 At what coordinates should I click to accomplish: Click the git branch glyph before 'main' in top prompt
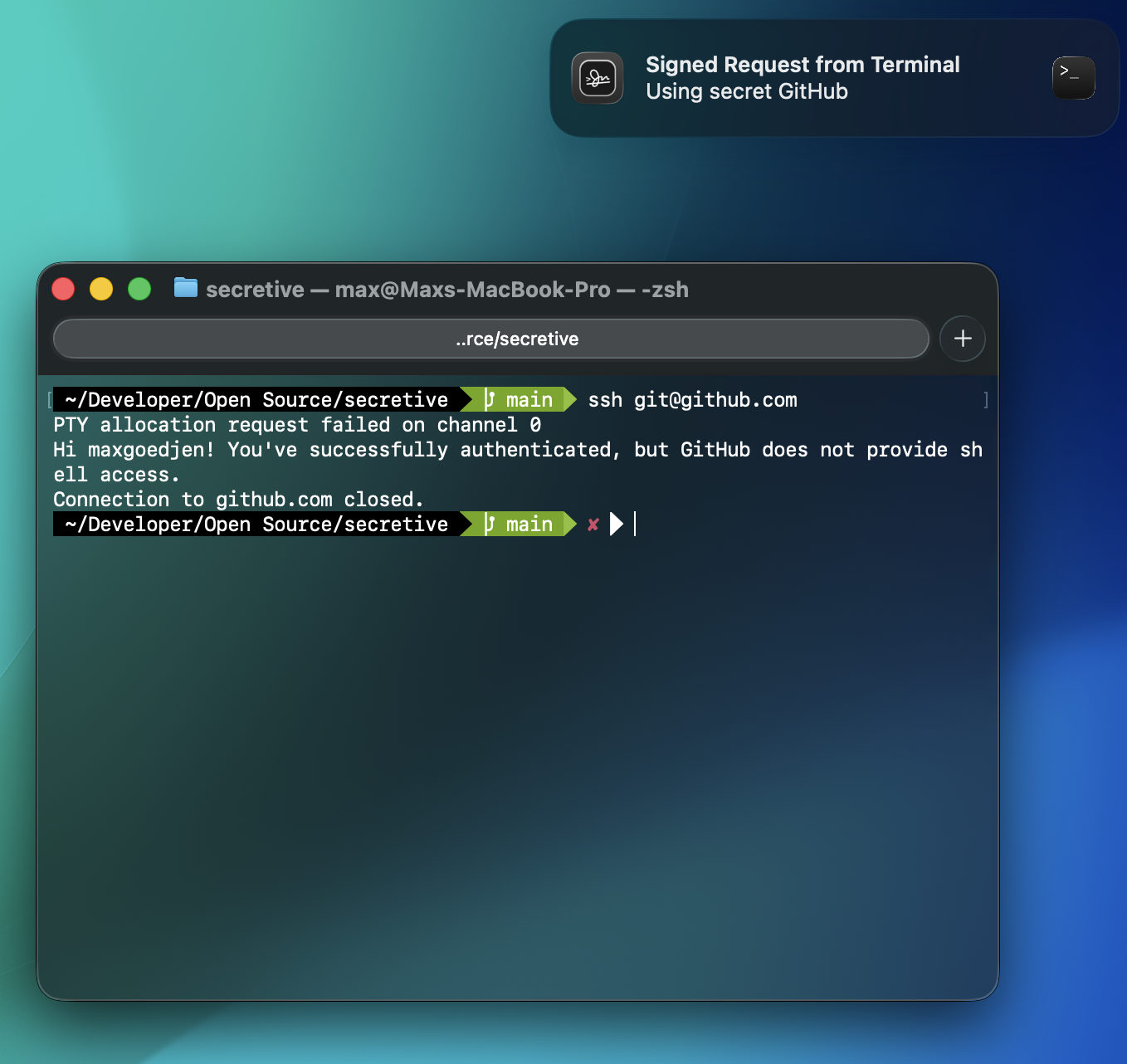click(490, 399)
